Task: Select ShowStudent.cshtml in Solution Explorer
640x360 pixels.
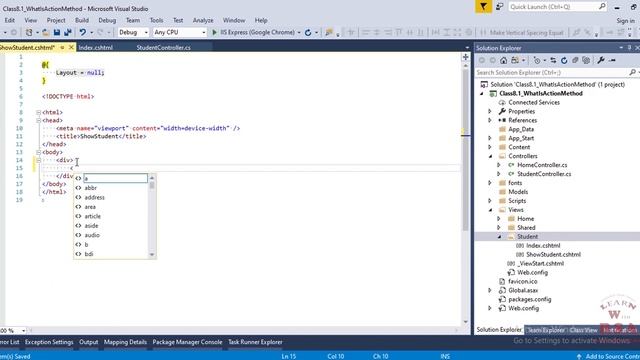Action: click(x=553, y=255)
